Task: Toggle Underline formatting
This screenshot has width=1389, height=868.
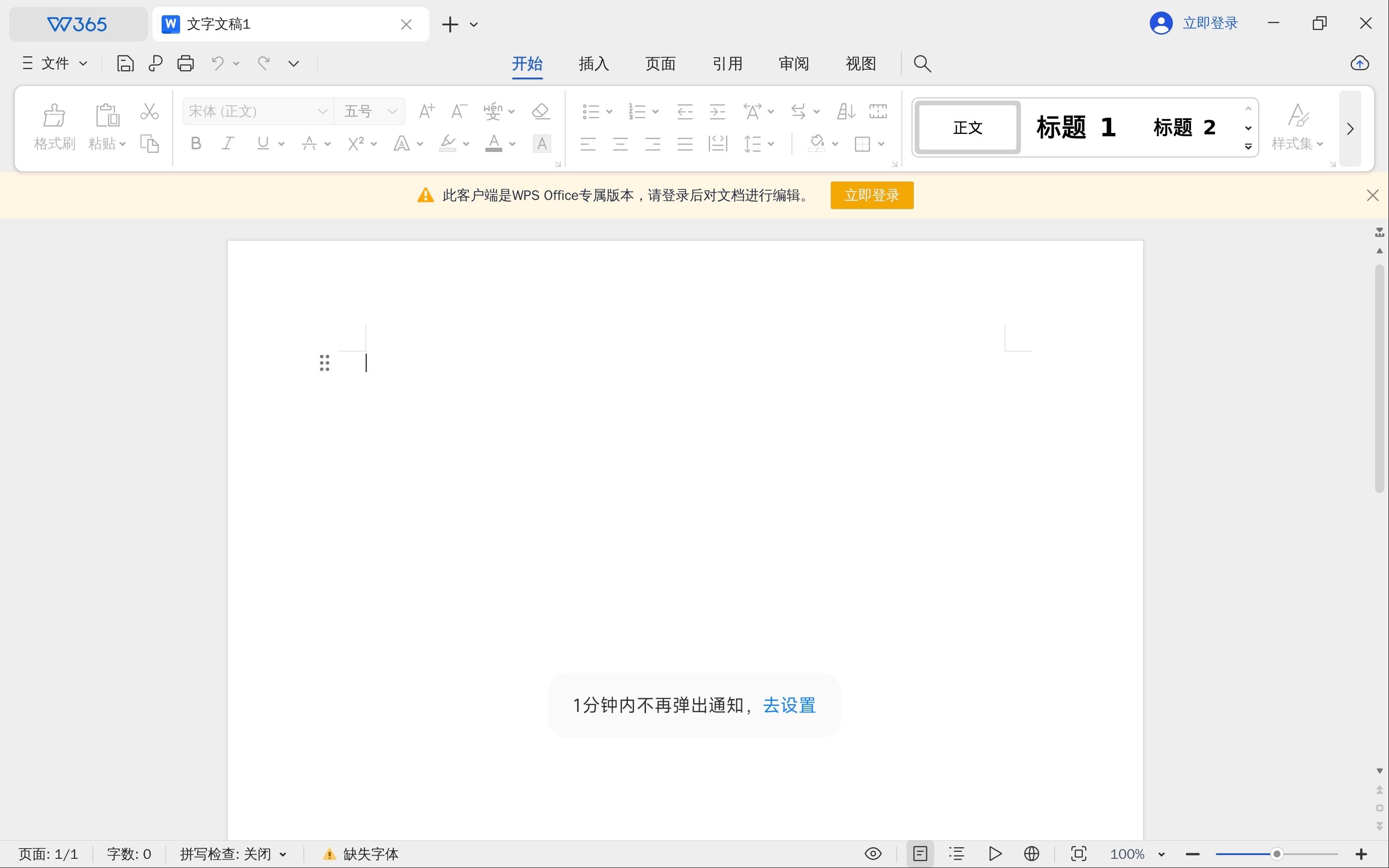Action: coord(263,144)
